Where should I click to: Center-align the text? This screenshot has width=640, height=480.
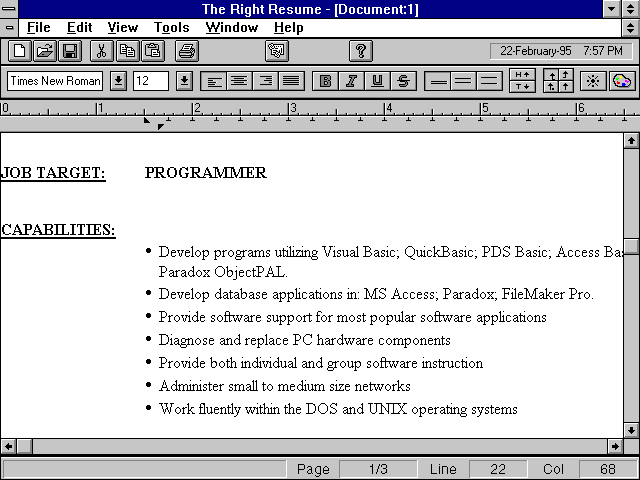coord(239,81)
